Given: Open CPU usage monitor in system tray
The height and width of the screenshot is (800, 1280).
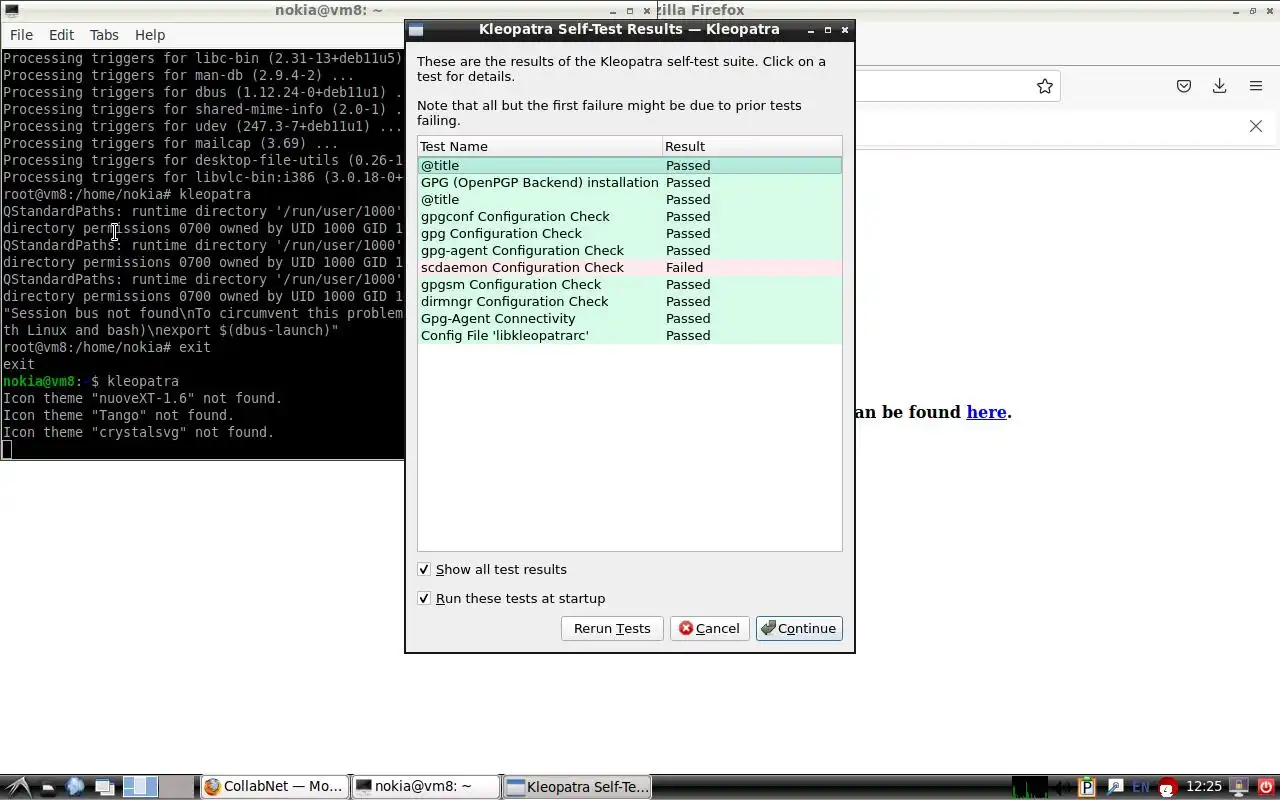Looking at the screenshot, I should click(x=1030, y=787).
